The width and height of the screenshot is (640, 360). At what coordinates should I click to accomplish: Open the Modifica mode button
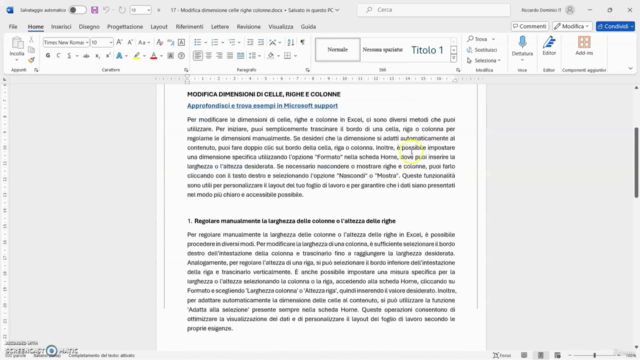tap(572, 26)
